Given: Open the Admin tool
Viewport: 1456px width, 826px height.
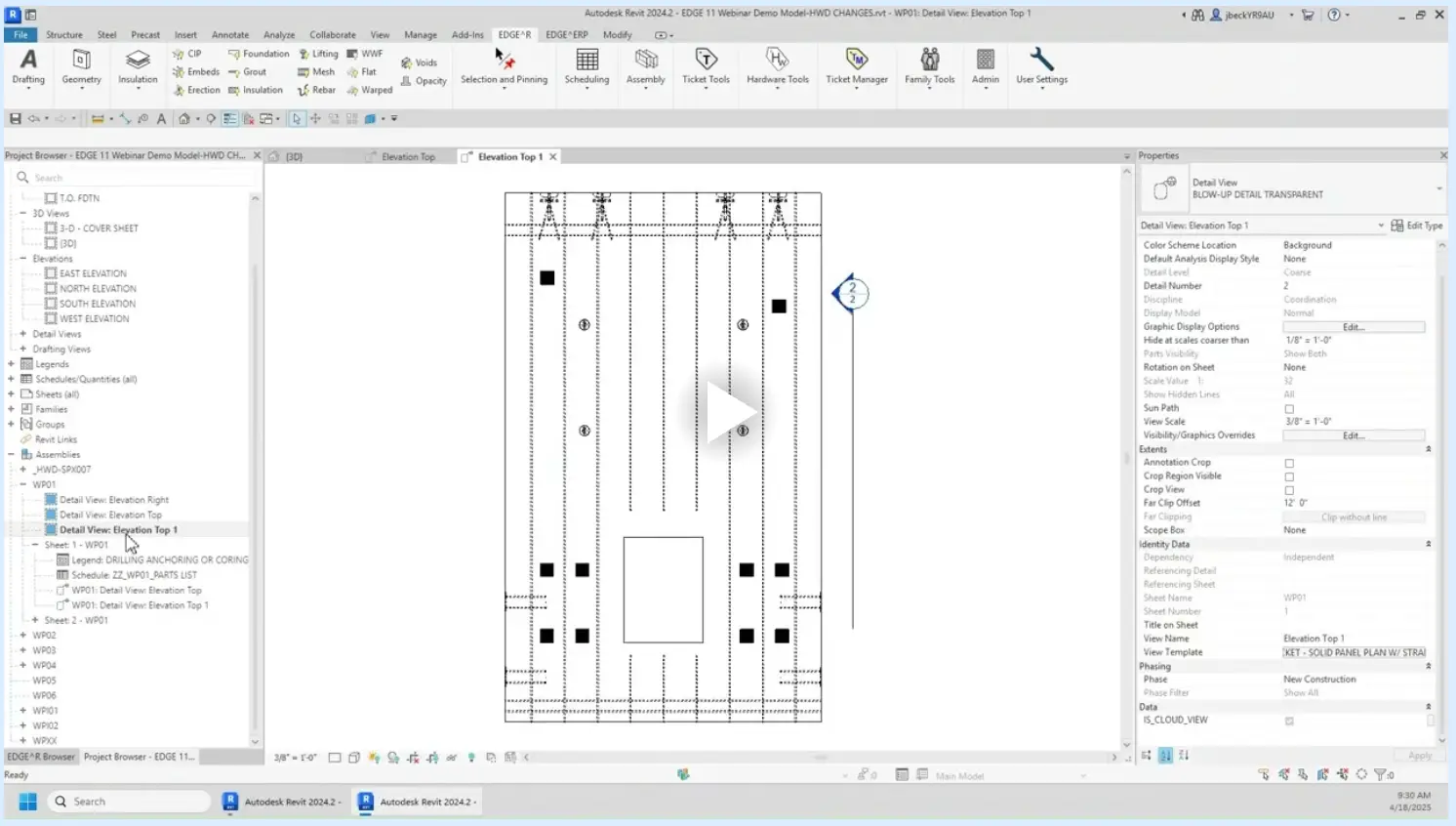Looking at the screenshot, I should coord(986,67).
